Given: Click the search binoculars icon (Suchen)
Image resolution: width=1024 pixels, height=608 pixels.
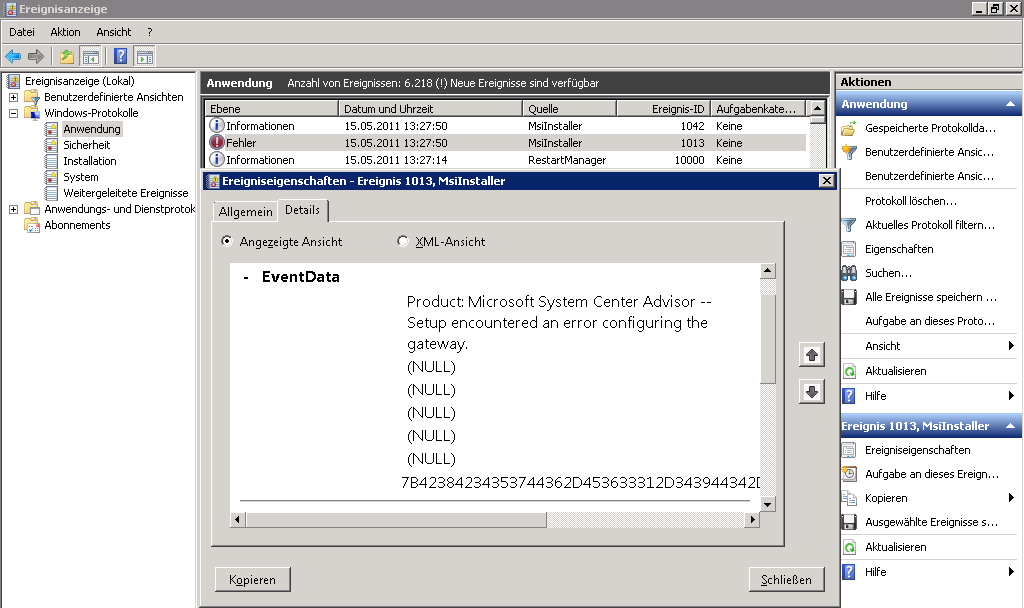Looking at the screenshot, I should (849, 273).
